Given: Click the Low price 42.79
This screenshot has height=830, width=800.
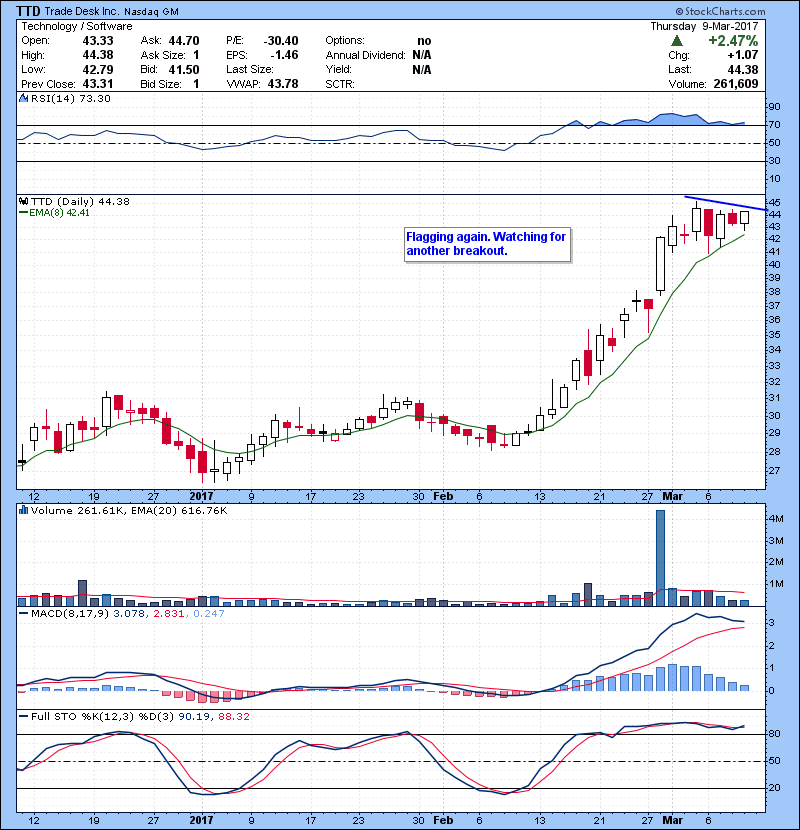Looking at the screenshot, I should 98,69.
